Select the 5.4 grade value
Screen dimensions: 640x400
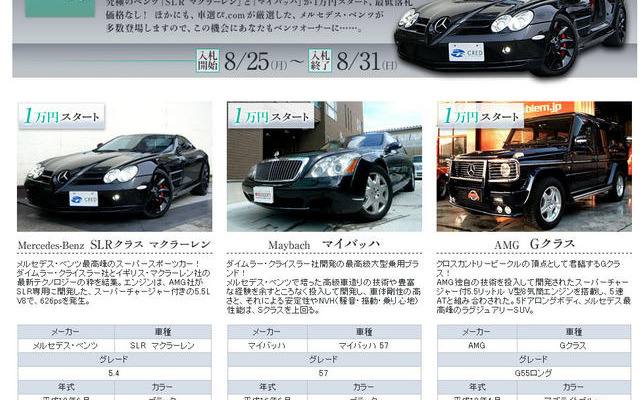[x=114, y=373]
